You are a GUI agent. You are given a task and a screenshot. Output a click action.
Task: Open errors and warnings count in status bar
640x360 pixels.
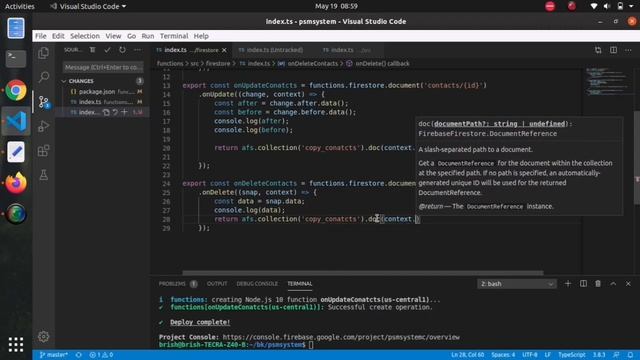coord(101,355)
